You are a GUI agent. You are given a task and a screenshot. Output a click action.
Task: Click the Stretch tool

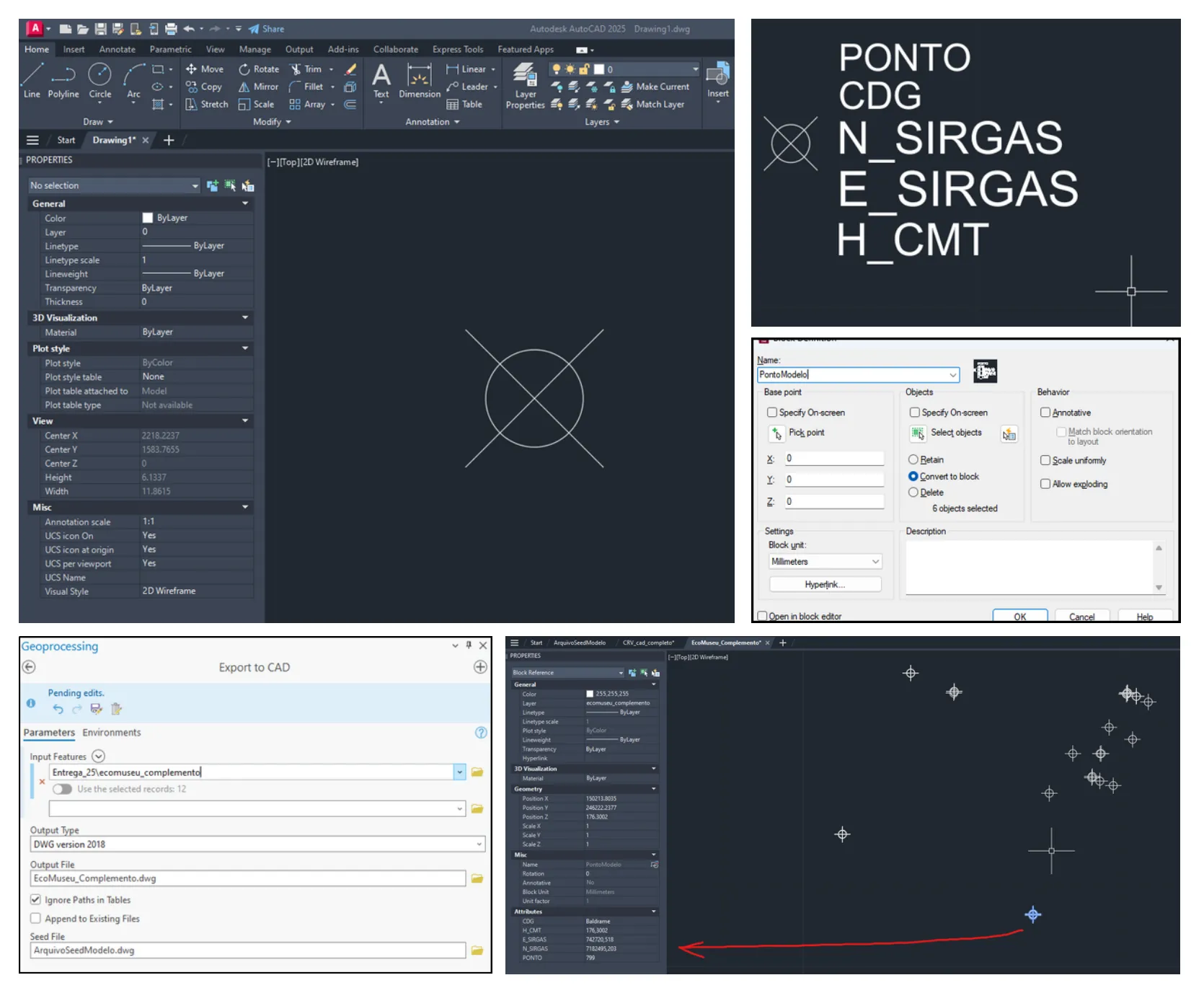[x=207, y=104]
